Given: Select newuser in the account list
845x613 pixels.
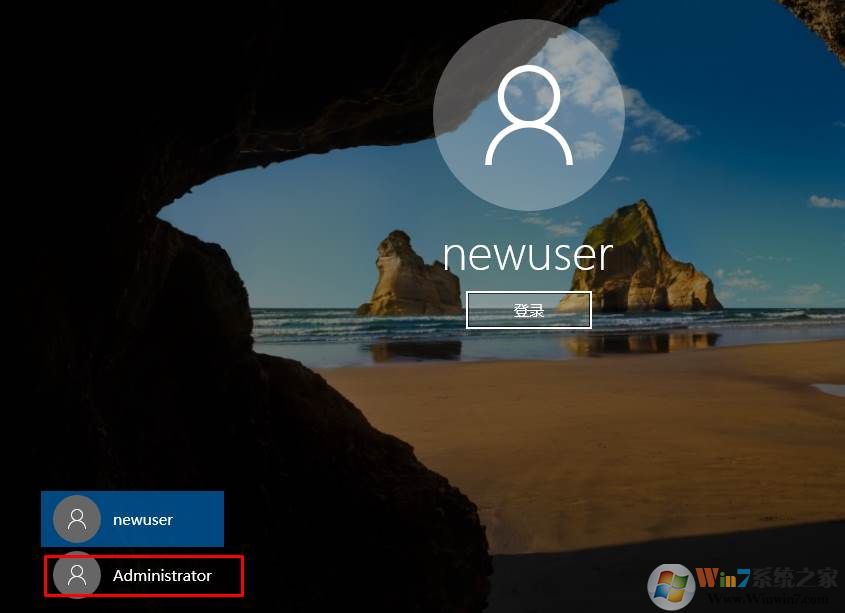Looking at the screenshot, I should [133, 519].
